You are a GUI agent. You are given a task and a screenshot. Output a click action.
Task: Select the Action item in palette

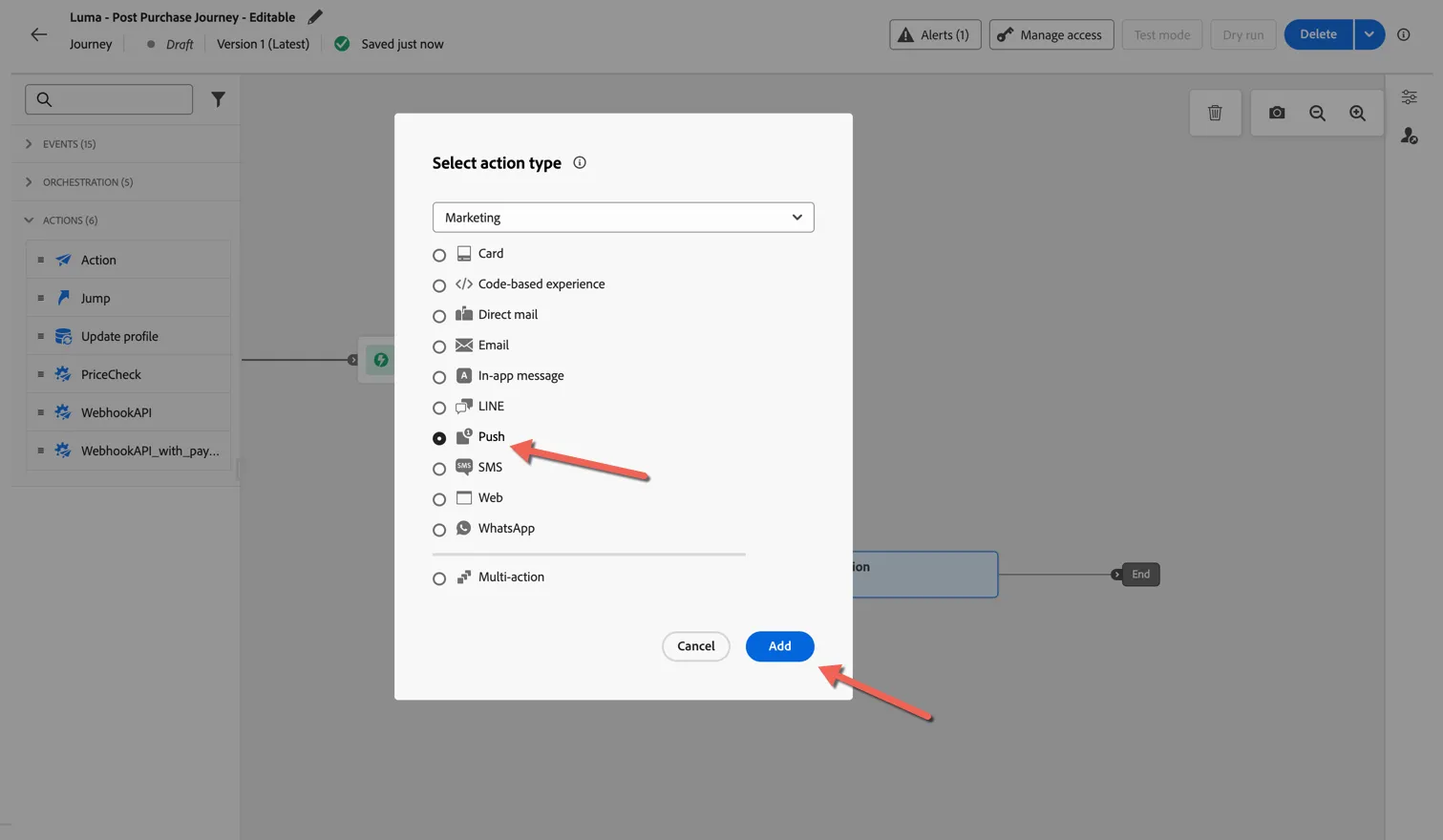tap(129, 260)
